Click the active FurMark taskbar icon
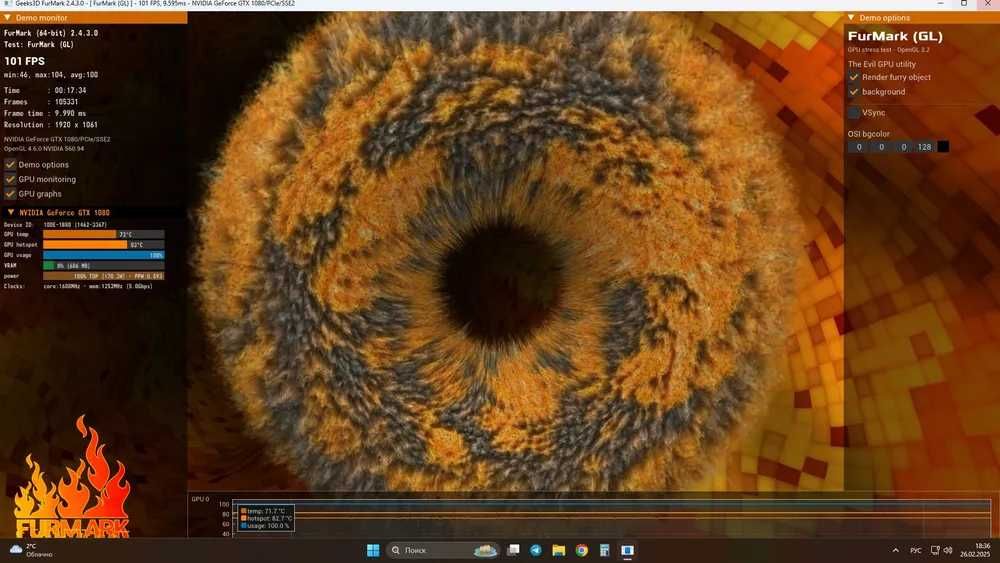 pyautogui.click(x=627, y=550)
